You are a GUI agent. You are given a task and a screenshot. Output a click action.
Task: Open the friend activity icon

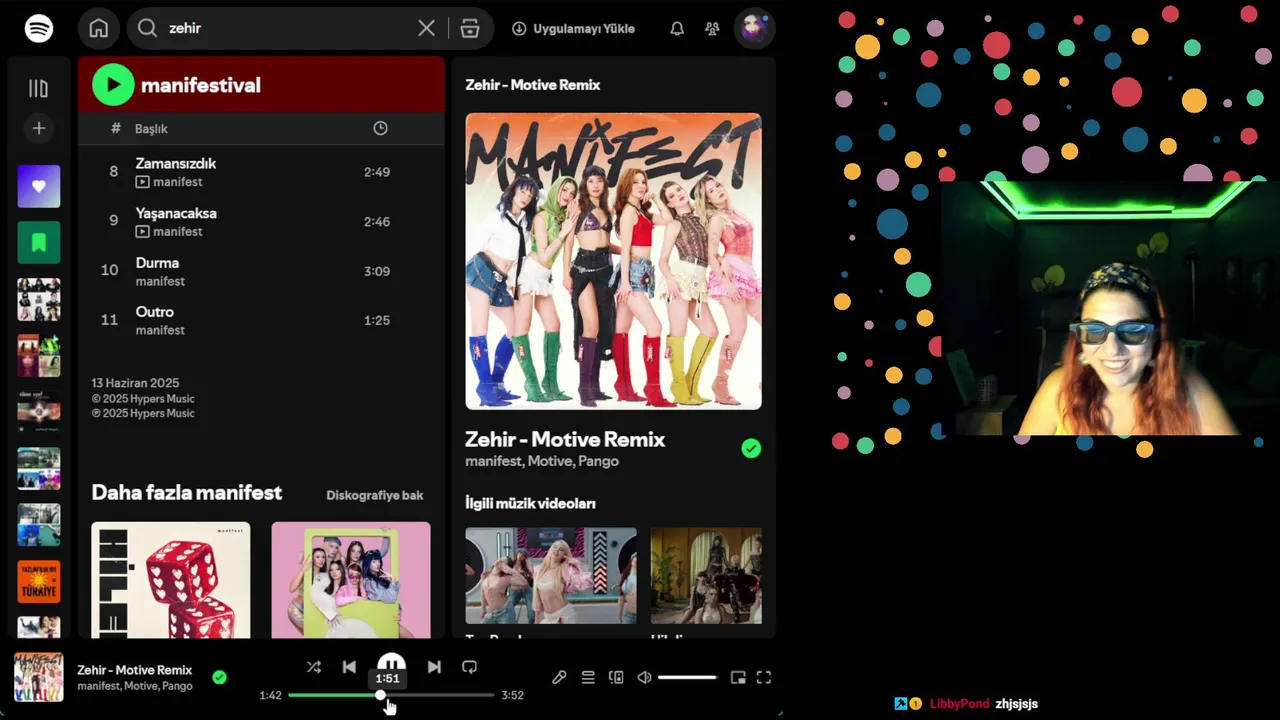pyautogui.click(x=712, y=29)
